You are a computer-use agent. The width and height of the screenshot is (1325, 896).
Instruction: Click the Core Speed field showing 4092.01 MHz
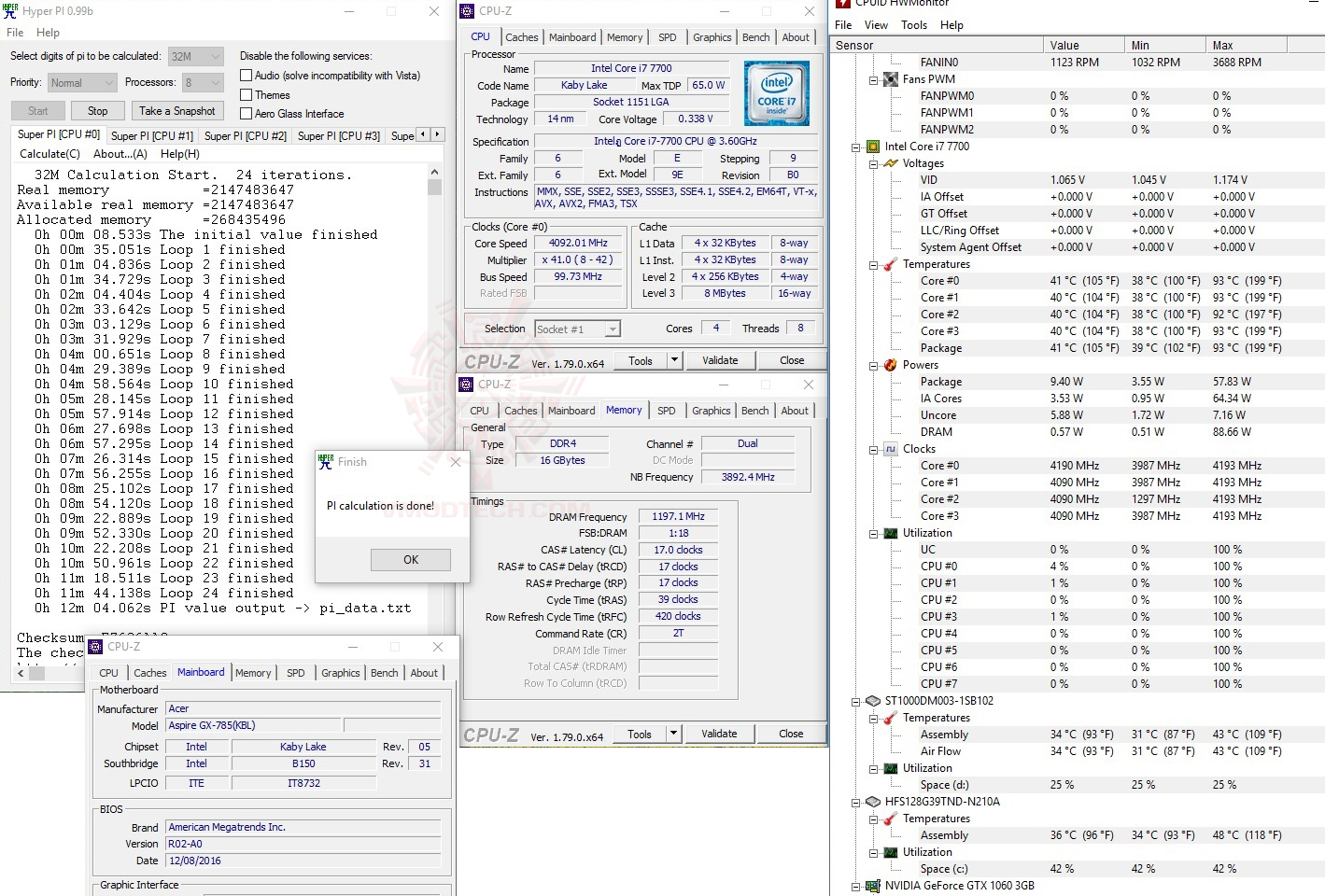[579, 243]
